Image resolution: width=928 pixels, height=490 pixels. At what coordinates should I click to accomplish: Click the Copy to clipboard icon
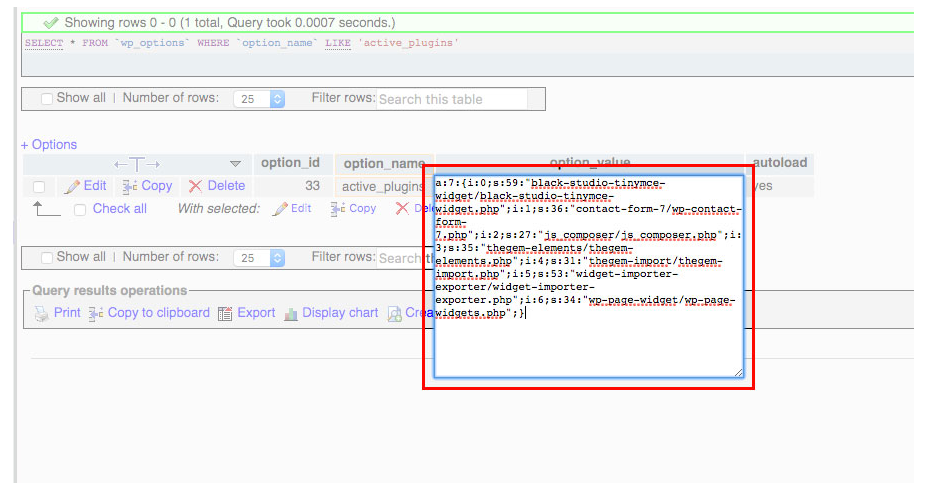pyautogui.click(x=96, y=313)
